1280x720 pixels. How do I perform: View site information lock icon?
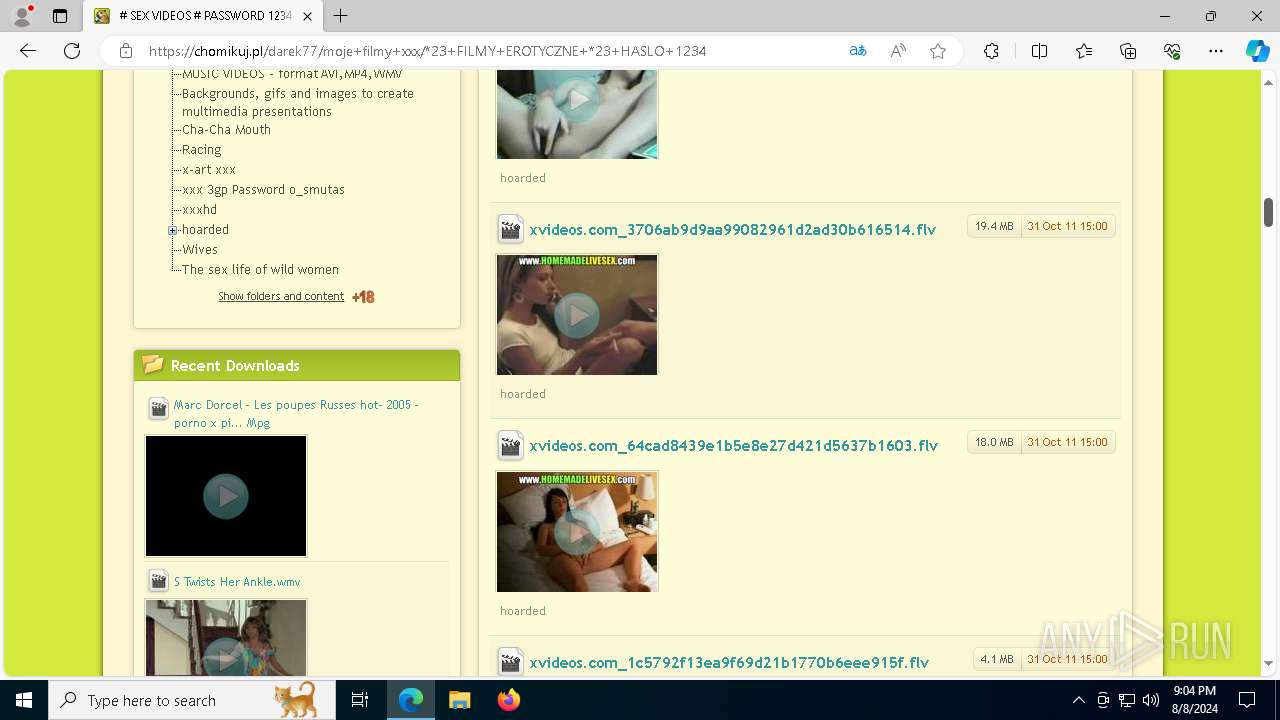tap(126, 51)
